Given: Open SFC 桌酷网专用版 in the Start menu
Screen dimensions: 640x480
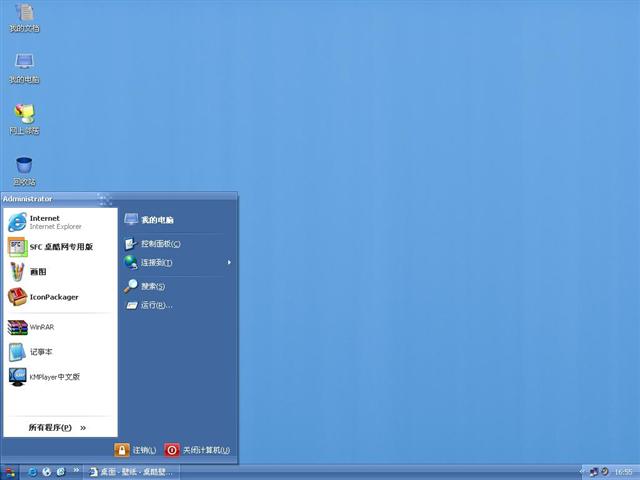Looking at the screenshot, I should pos(60,247).
